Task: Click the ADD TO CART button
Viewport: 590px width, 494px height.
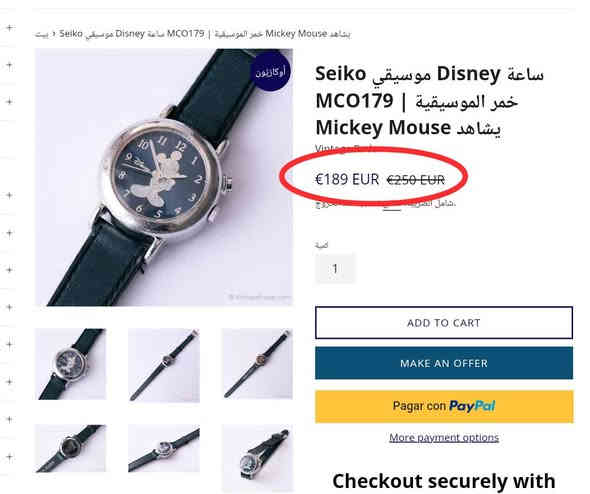Action: tap(444, 323)
